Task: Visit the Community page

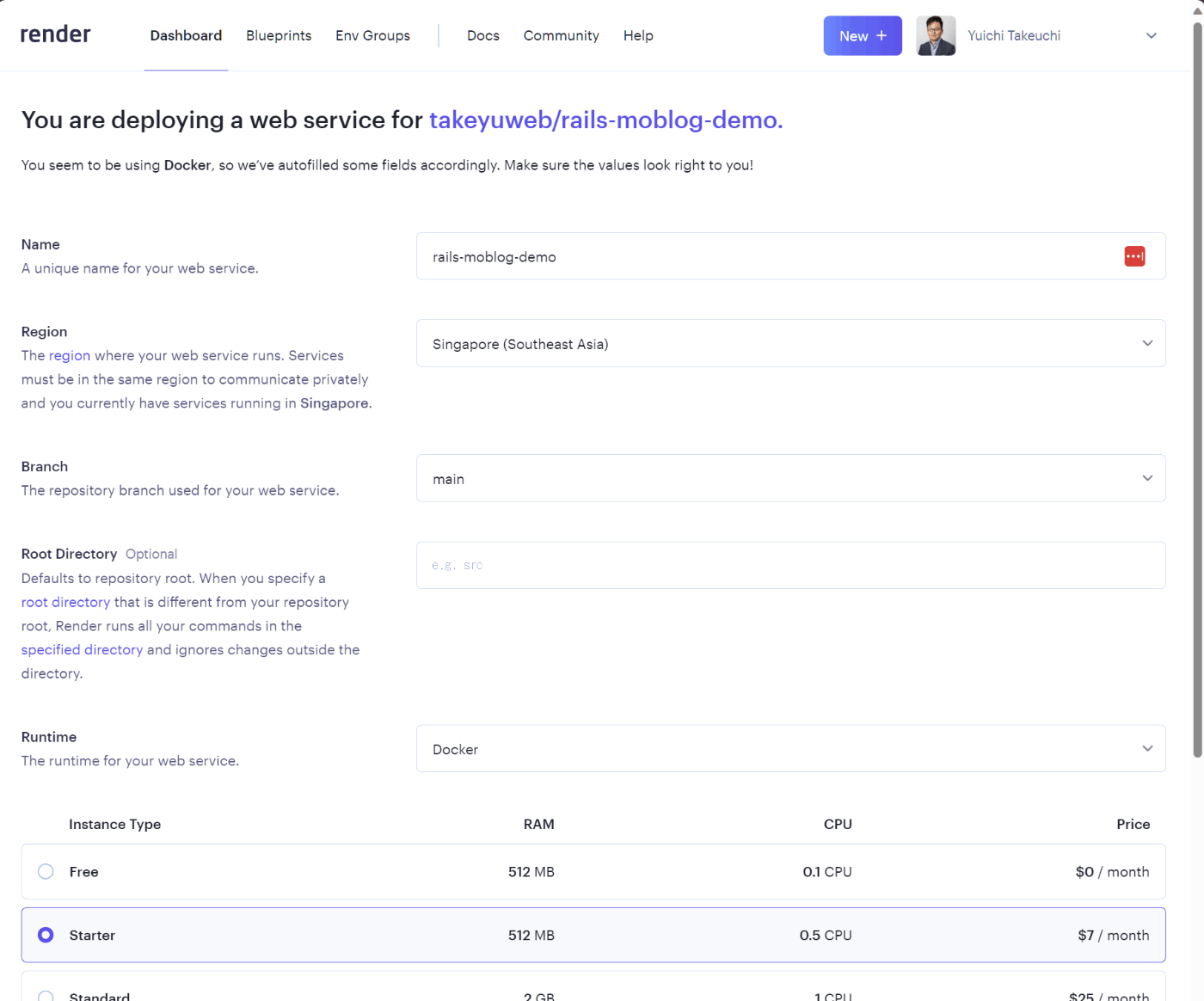Action: click(x=561, y=36)
